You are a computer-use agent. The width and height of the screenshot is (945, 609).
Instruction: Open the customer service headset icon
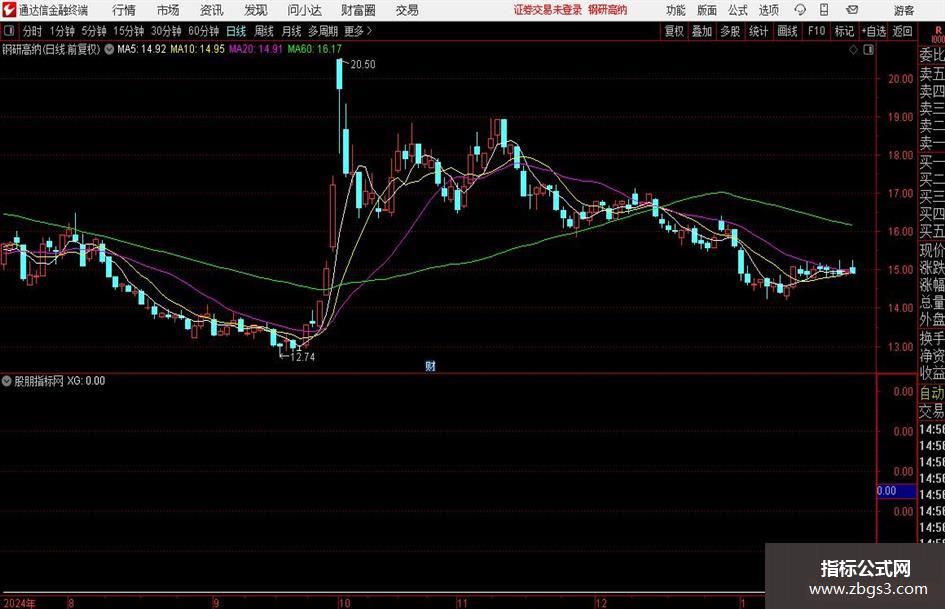(800, 10)
